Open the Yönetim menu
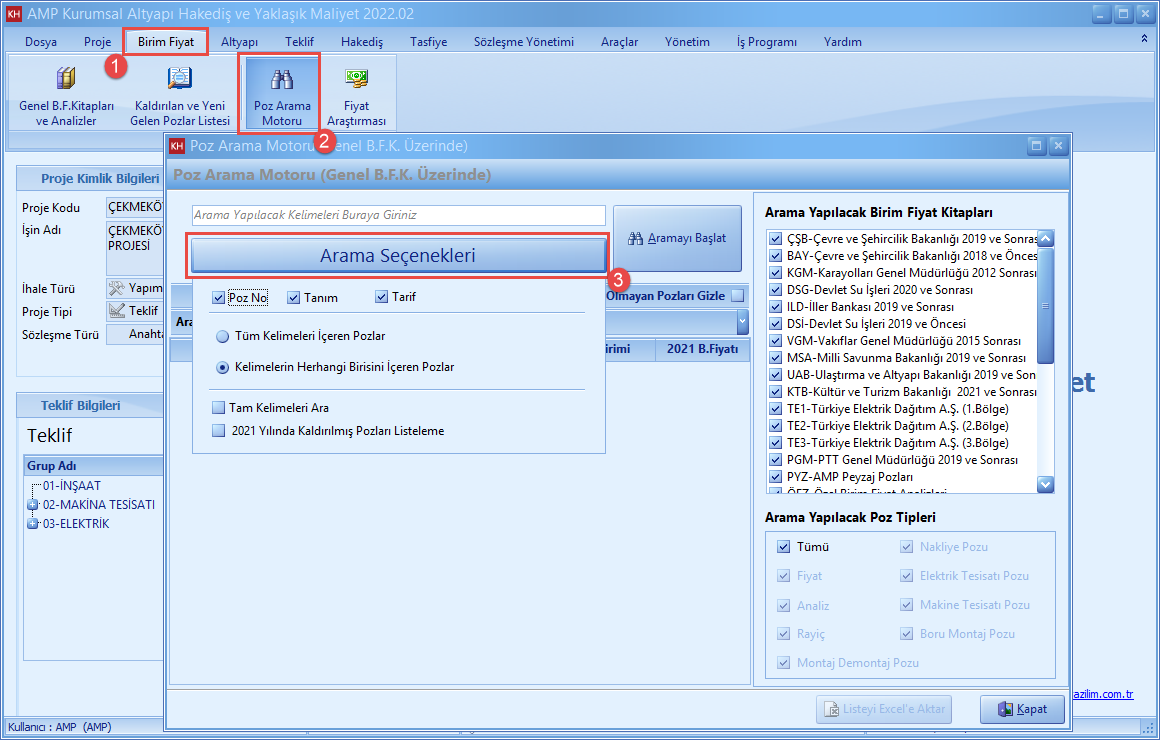This screenshot has height=740, width=1160. tap(687, 41)
